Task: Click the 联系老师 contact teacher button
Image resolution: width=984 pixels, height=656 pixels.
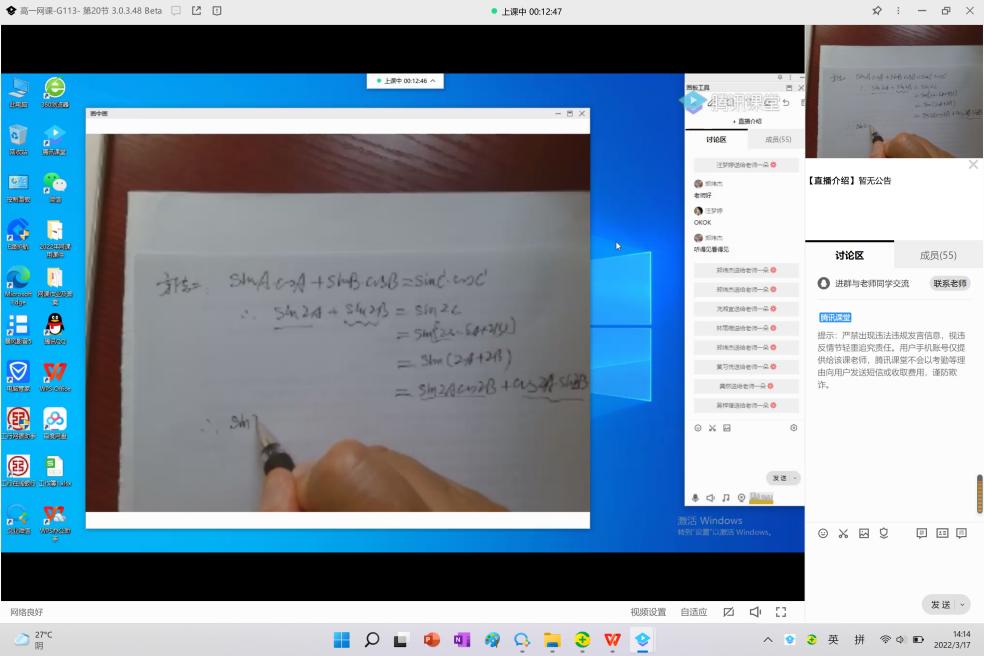Action: 950,283
